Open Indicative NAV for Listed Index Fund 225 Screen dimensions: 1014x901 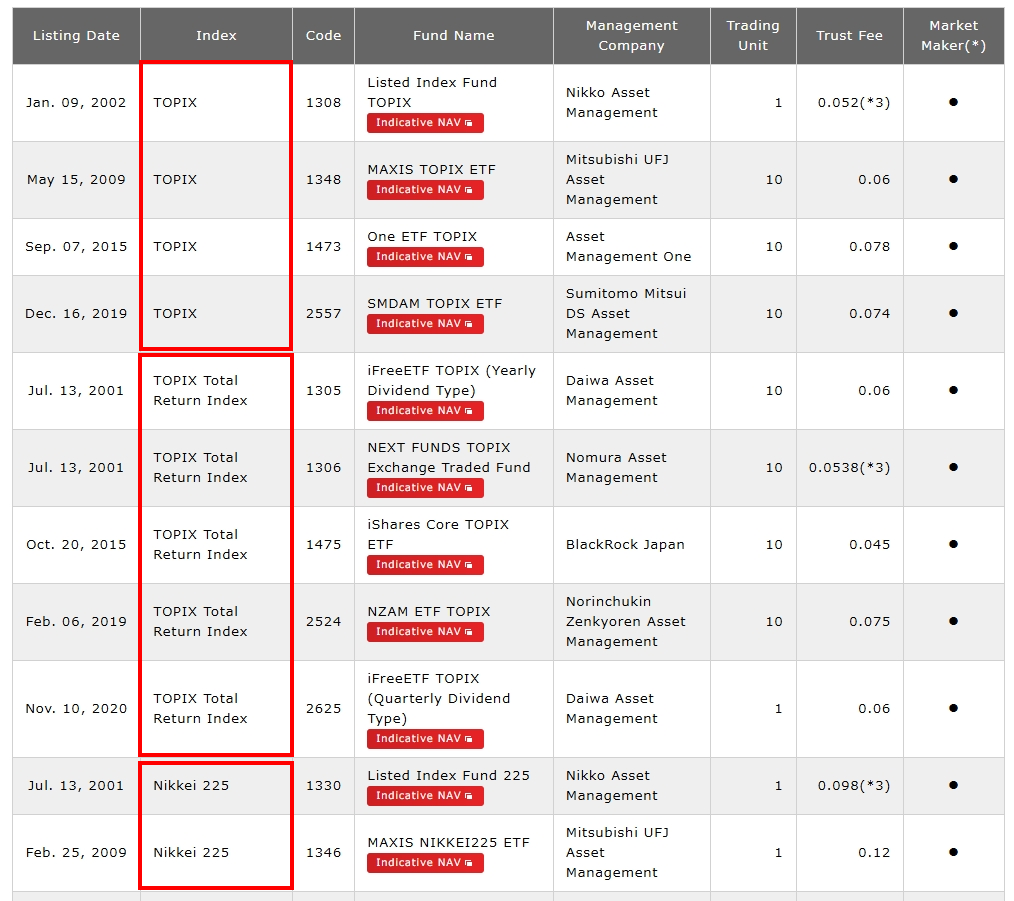click(425, 796)
